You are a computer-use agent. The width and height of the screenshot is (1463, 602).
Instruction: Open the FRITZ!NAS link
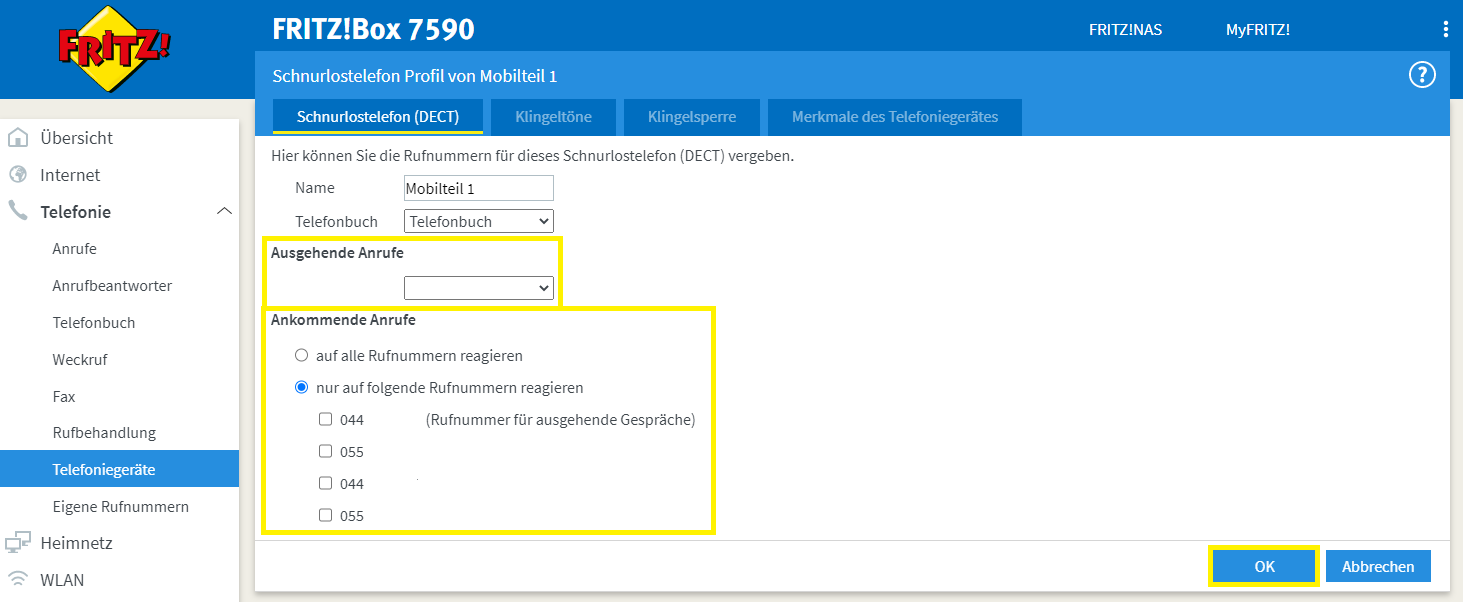click(1125, 30)
